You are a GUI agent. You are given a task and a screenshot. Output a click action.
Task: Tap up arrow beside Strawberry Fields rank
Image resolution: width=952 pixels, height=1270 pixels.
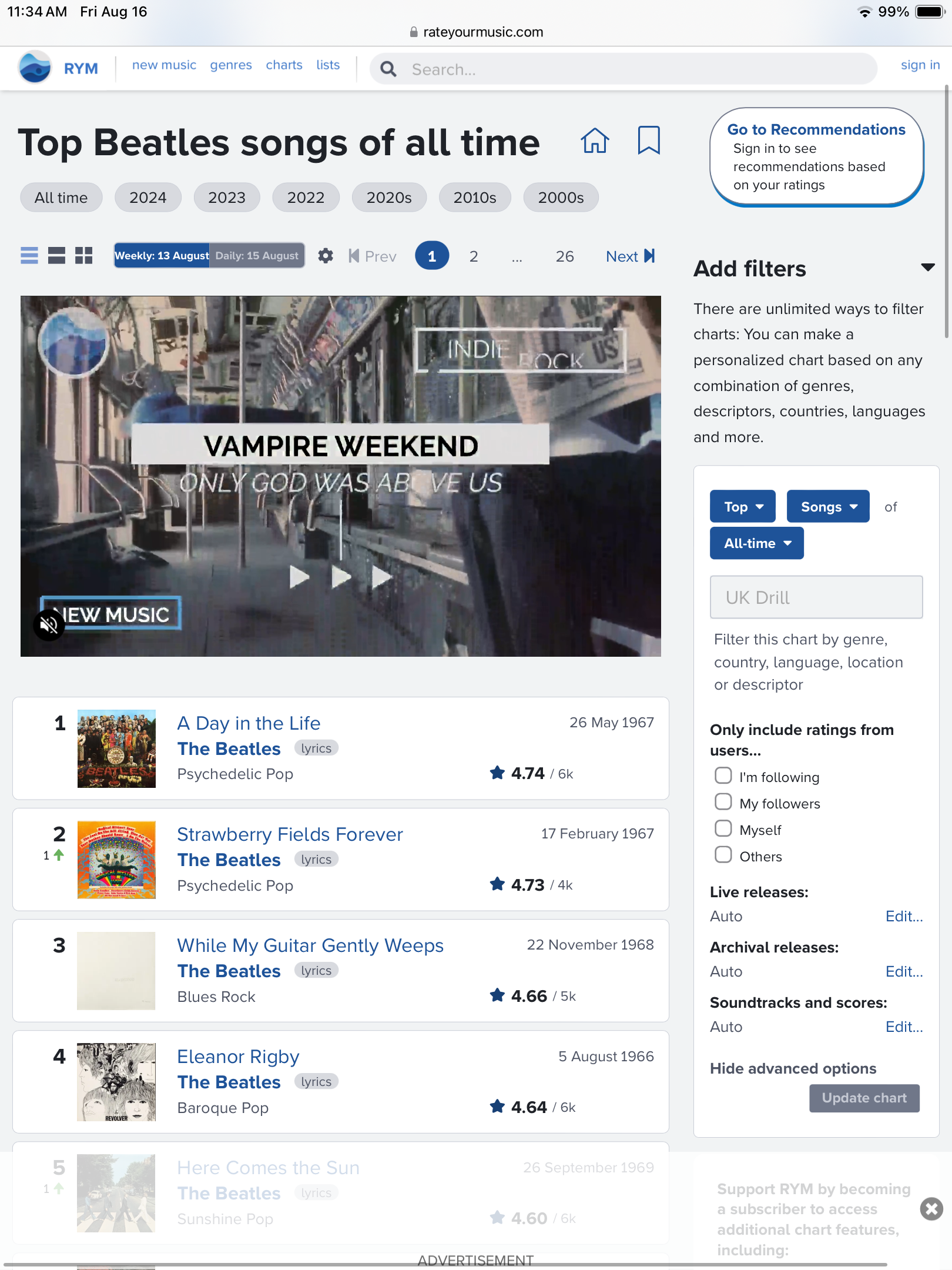[59, 855]
